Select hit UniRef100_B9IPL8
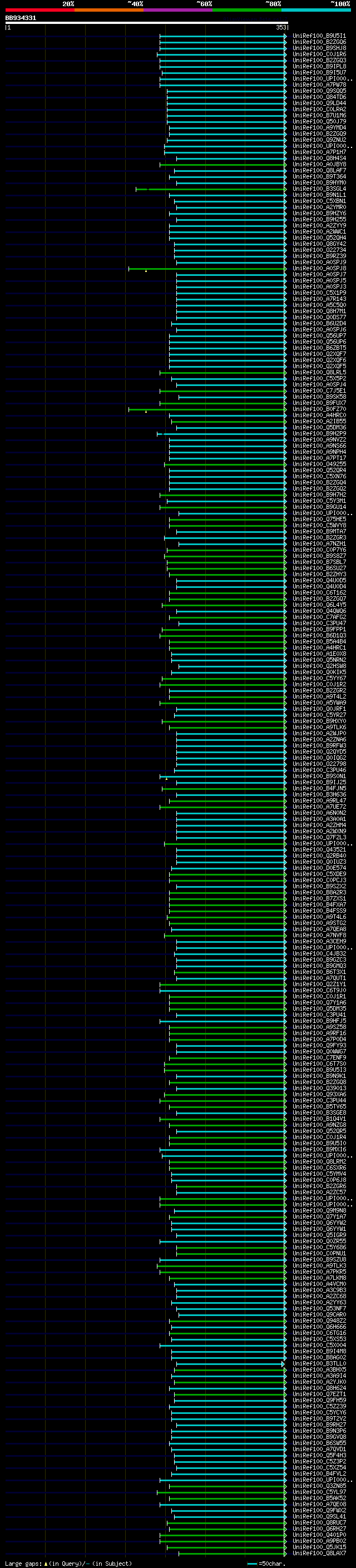The width and height of the screenshot is (356, 1568). click(x=319, y=66)
